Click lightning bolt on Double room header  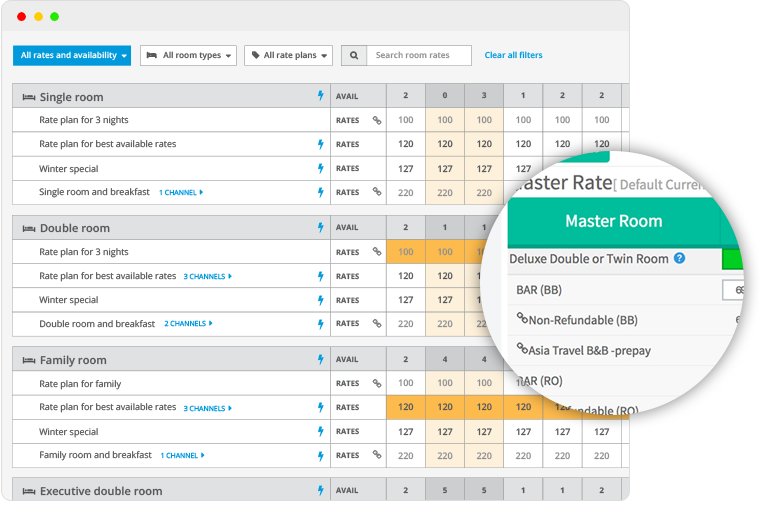coord(320,227)
